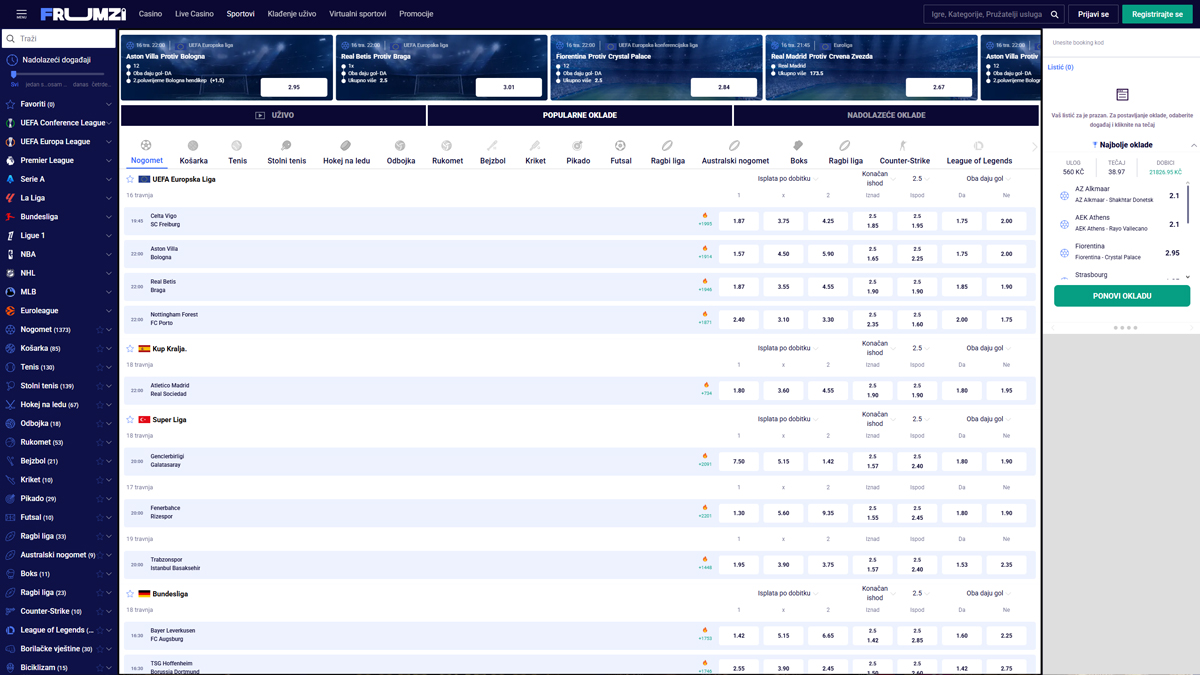Viewport: 1200px width, 675px height.
Task: Select the Košarka sport icon
Action: 193,146
